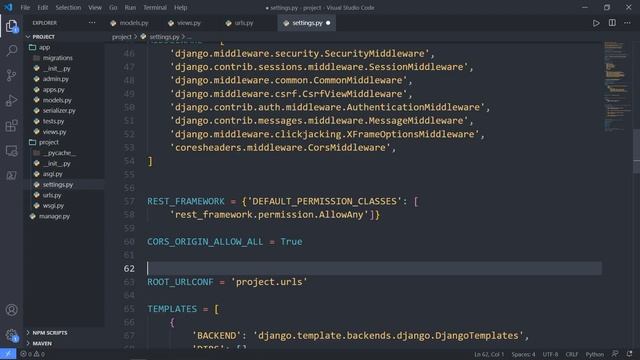The image size is (640, 360).
Task: Click Ln 62, Col 1 in status bar
Action: (489, 354)
